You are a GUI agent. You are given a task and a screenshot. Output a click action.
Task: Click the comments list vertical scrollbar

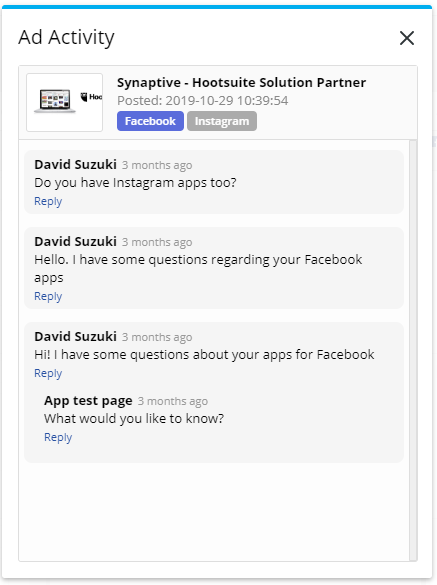point(413,350)
